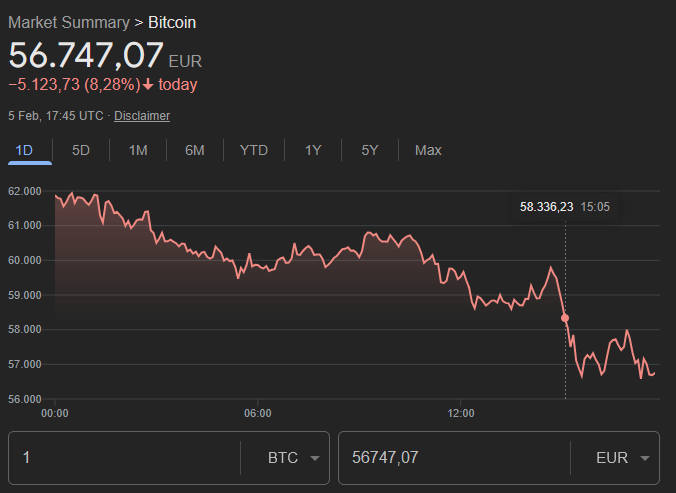Click the 56.747,07 headline price
The height and width of the screenshot is (493, 676).
86,54
